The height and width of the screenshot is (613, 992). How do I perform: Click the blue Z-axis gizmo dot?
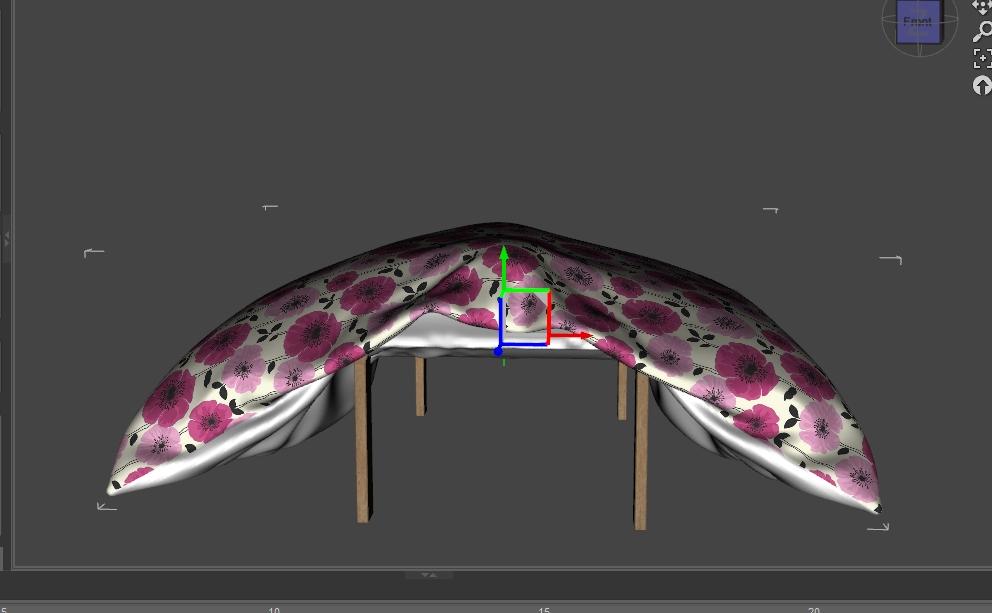pos(498,350)
